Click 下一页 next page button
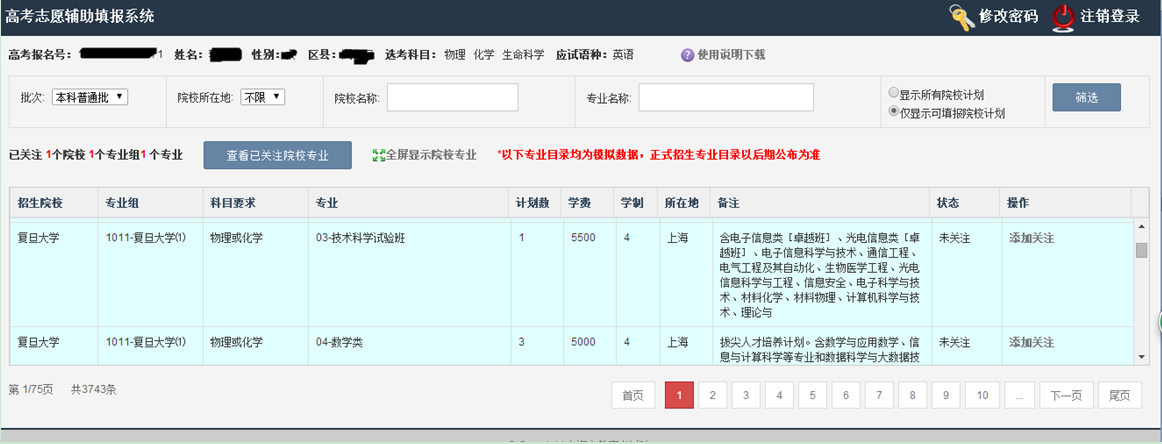Image resolution: width=1162 pixels, height=444 pixels. click(1066, 396)
